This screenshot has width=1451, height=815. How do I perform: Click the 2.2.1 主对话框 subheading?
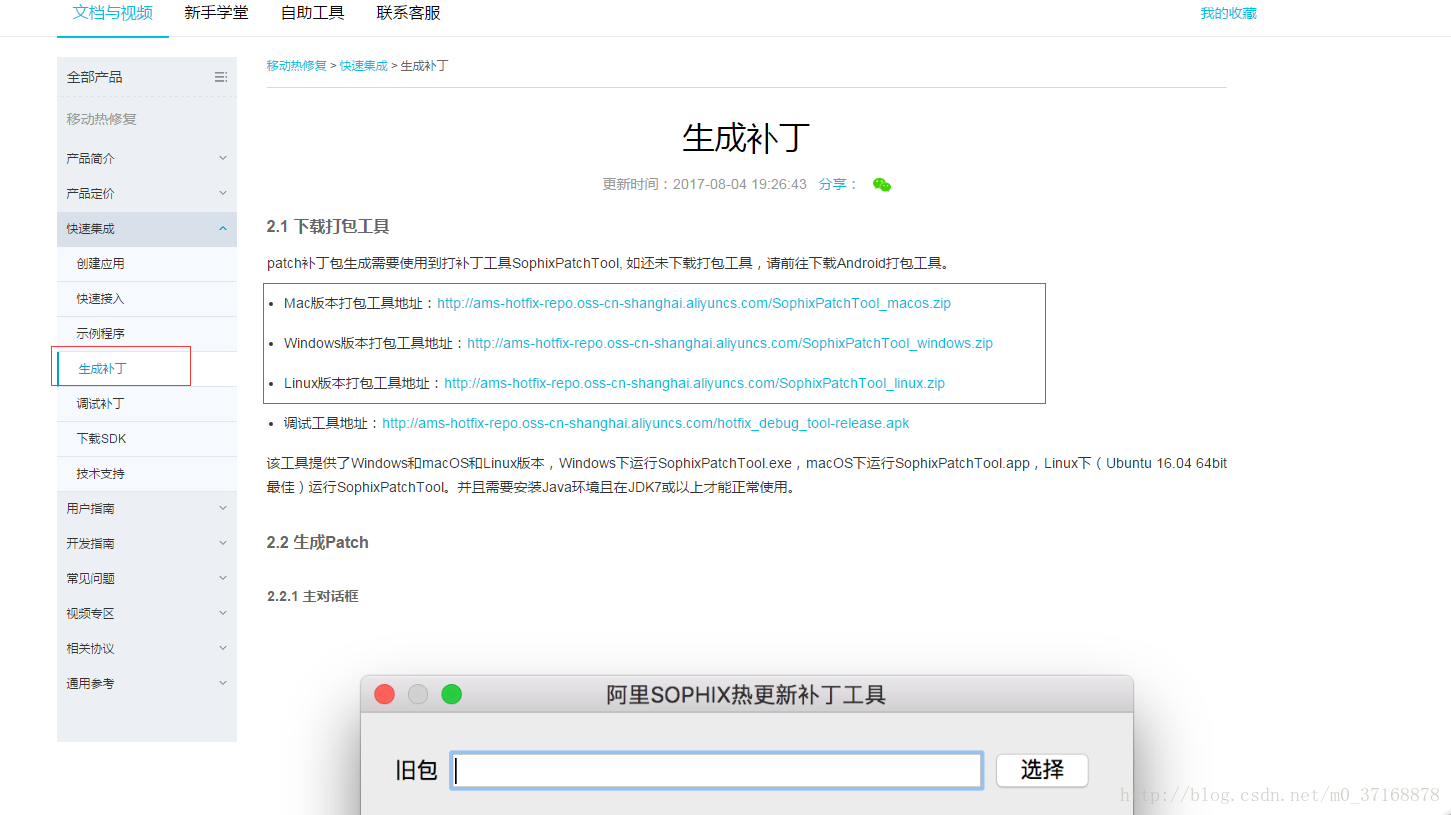pyautogui.click(x=313, y=596)
